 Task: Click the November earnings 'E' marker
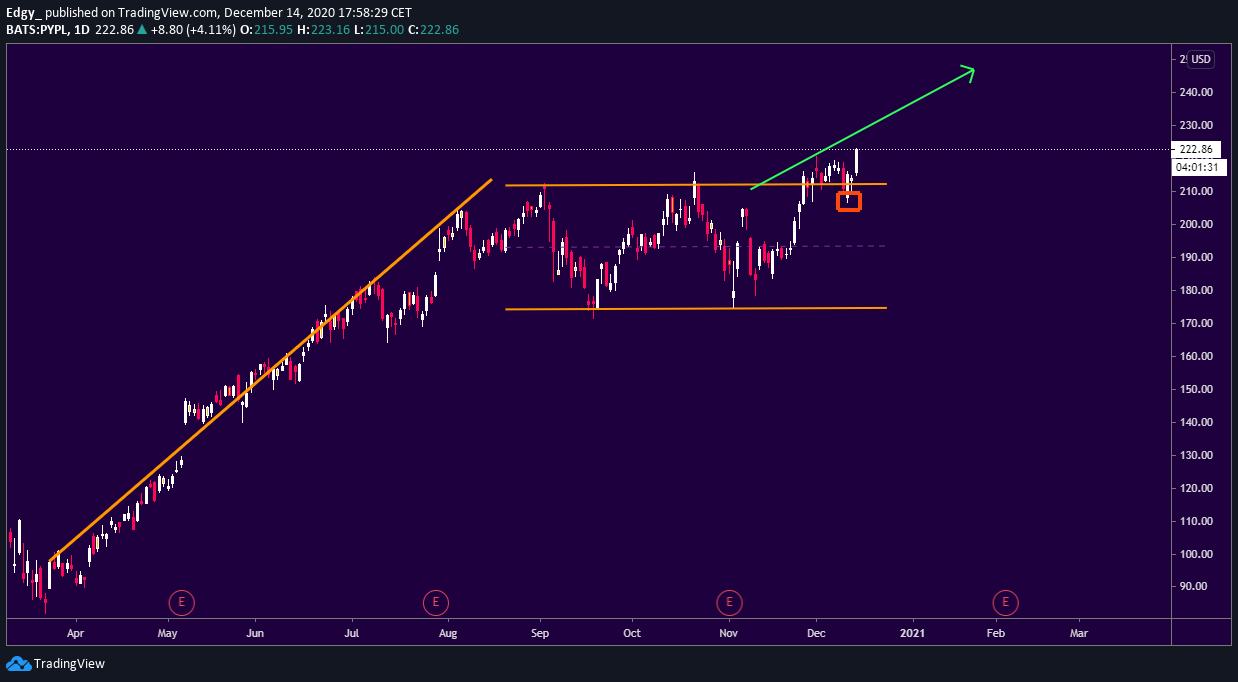click(x=729, y=602)
